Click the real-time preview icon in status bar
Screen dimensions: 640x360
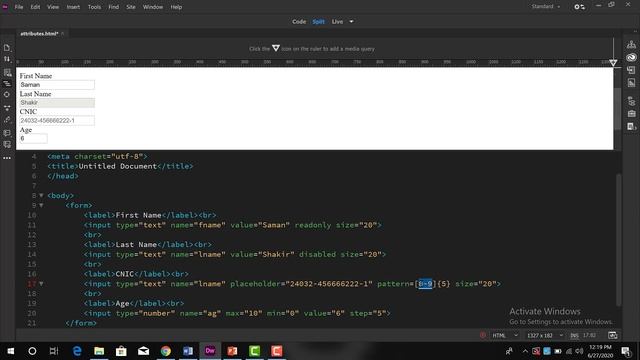(x=613, y=335)
